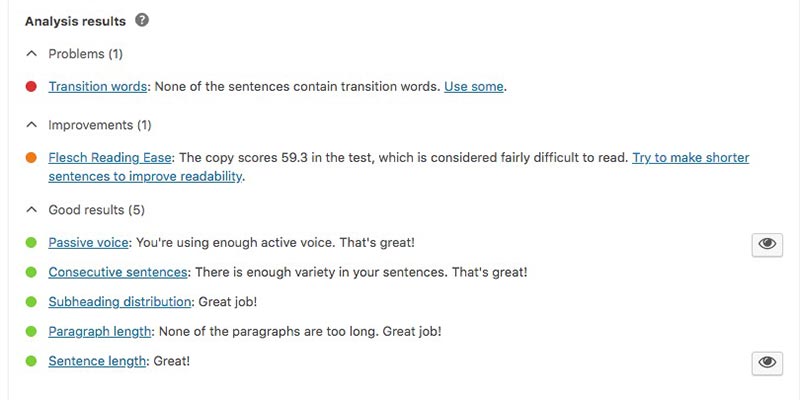
Task: Open the Transition words link
Action: coord(97,87)
